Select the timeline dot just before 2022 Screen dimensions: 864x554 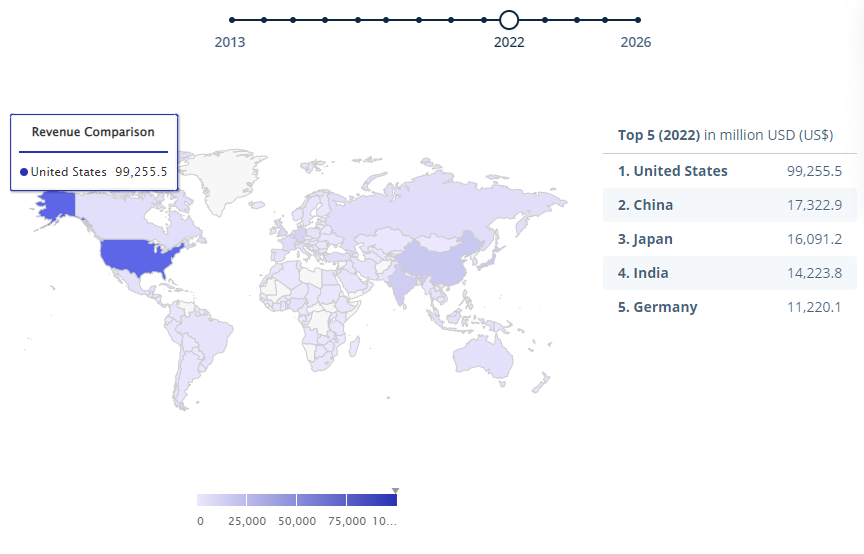point(482,19)
